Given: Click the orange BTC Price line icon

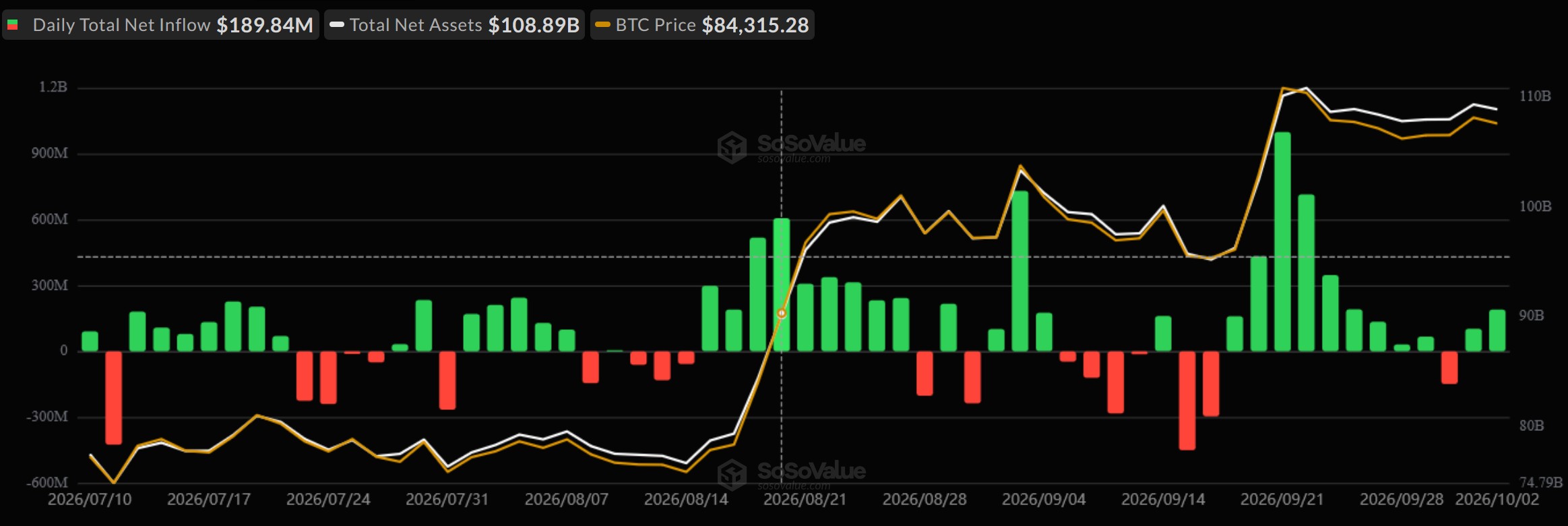Looking at the screenshot, I should pyautogui.click(x=603, y=25).
